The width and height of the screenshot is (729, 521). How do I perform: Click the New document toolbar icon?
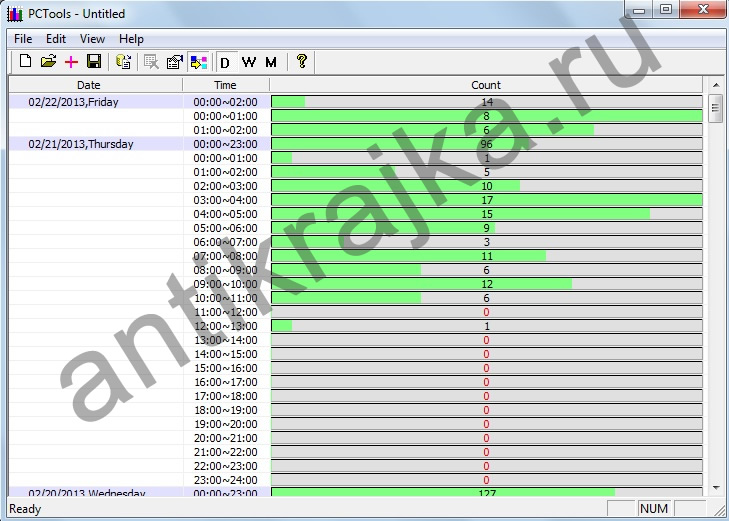26,62
